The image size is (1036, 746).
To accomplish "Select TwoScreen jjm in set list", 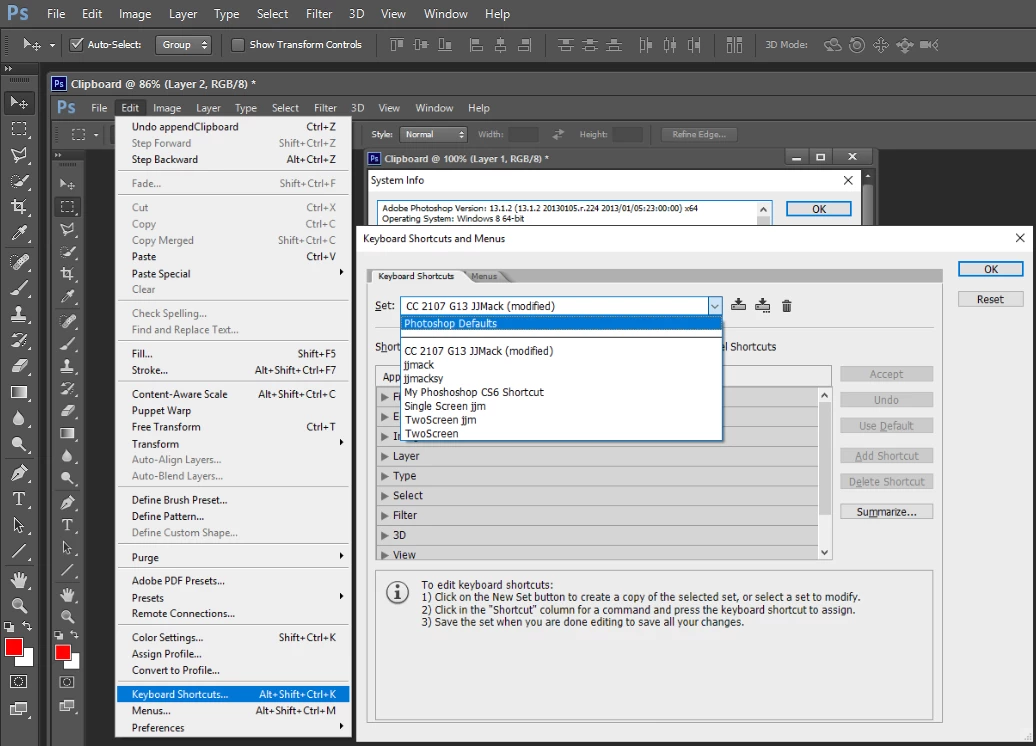I will click(x=561, y=420).
